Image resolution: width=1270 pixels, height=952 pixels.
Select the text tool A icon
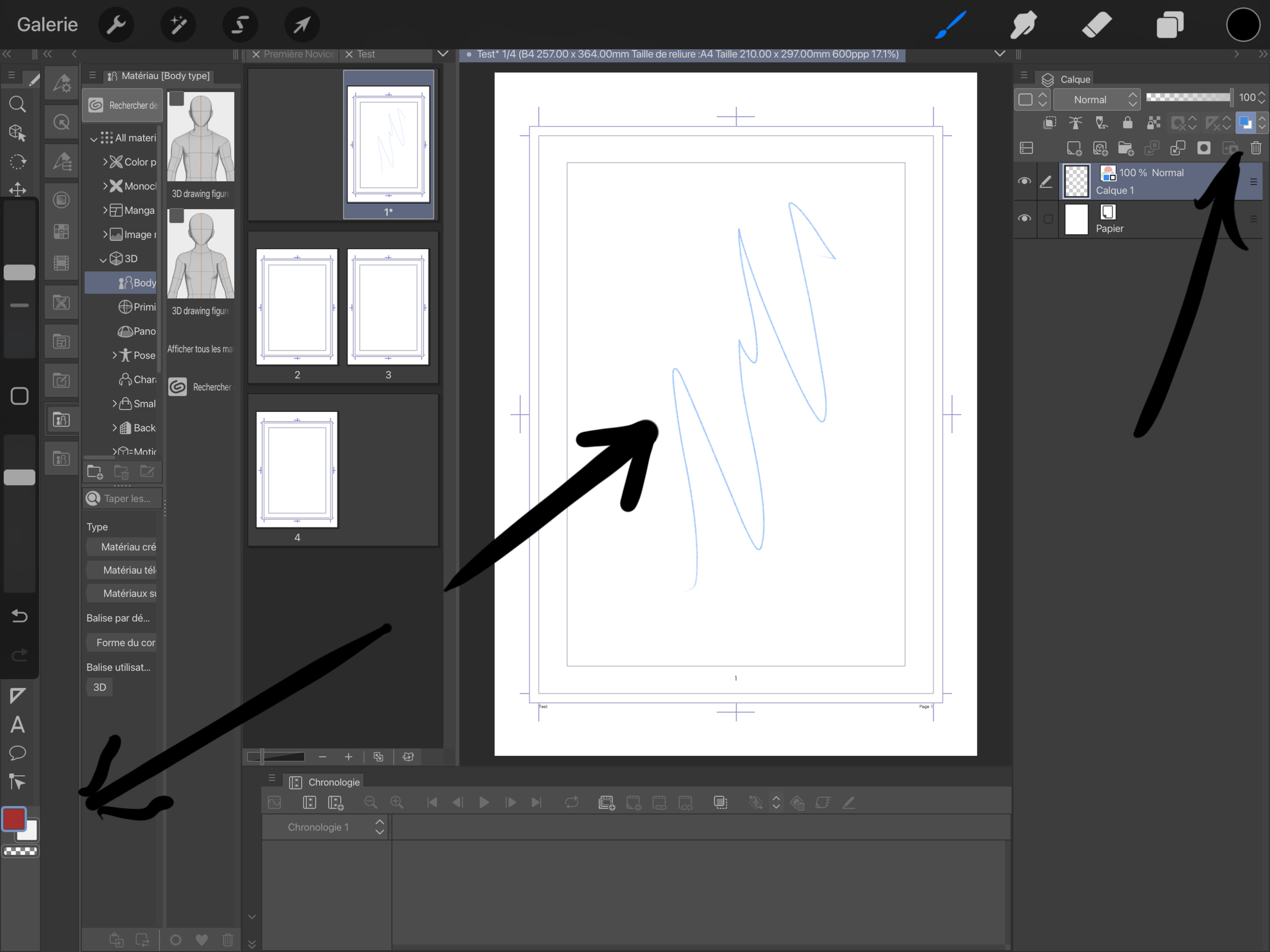17,724
